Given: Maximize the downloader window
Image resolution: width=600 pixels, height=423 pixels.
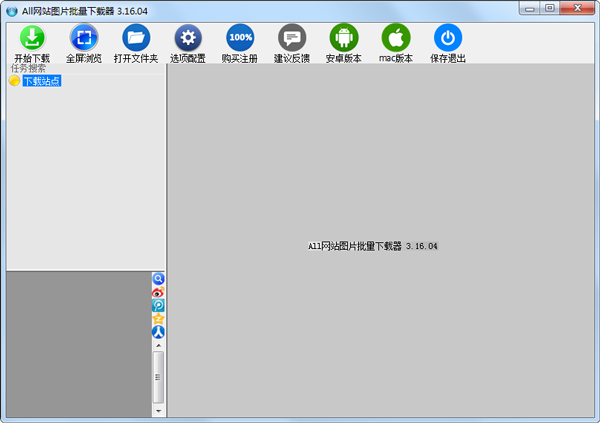Looking at the screenshot, I should tap(549, 8).
